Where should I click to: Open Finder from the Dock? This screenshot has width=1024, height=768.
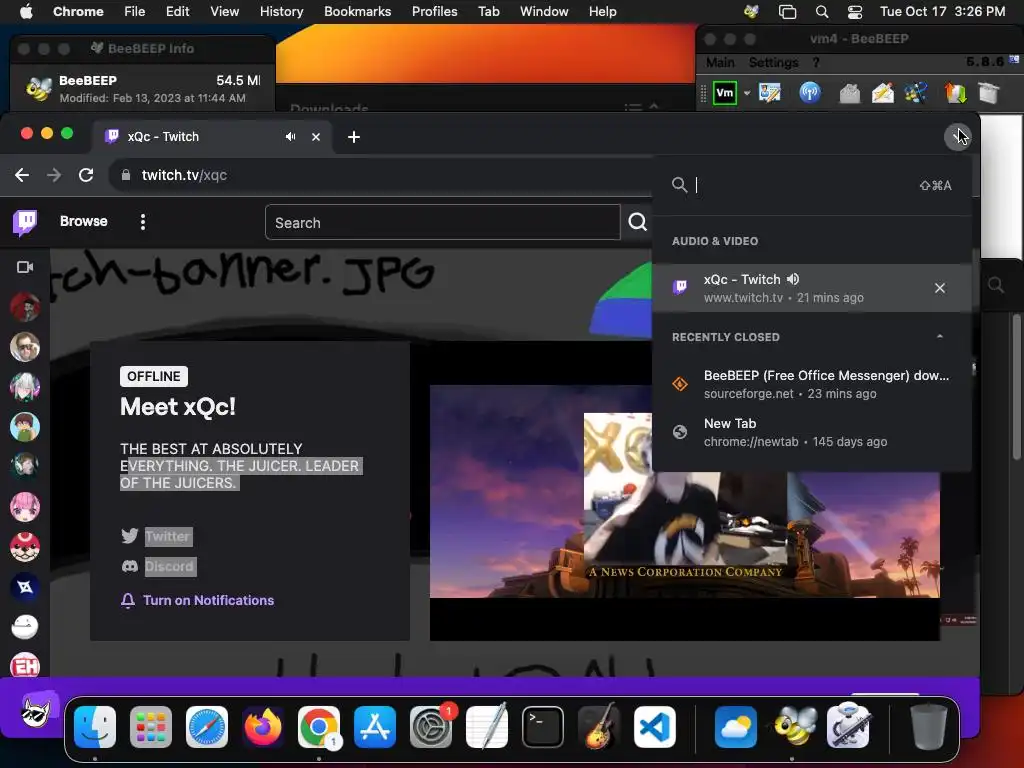(95, 727)
